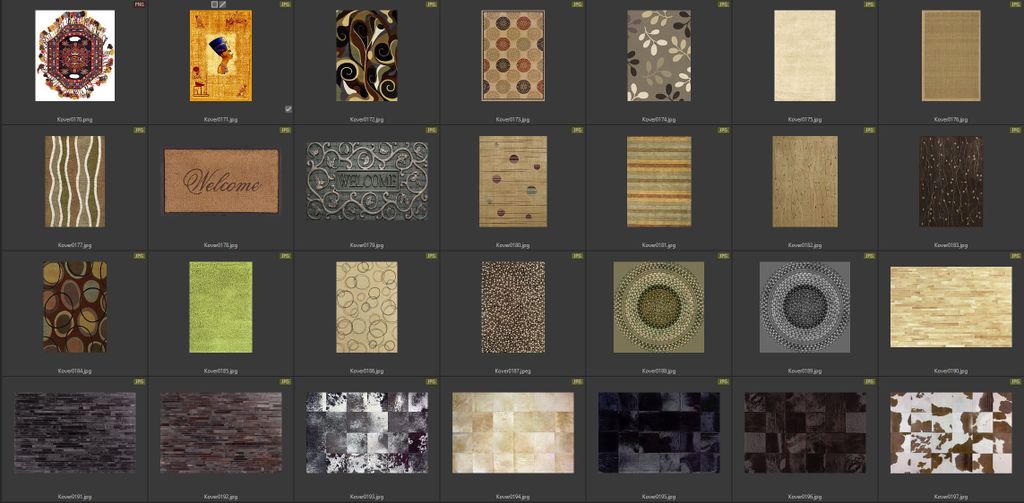Select the metal scrollwork WELCOME mat thumbnail
This screenshot has height=503, width=1024.
[367, 181]
